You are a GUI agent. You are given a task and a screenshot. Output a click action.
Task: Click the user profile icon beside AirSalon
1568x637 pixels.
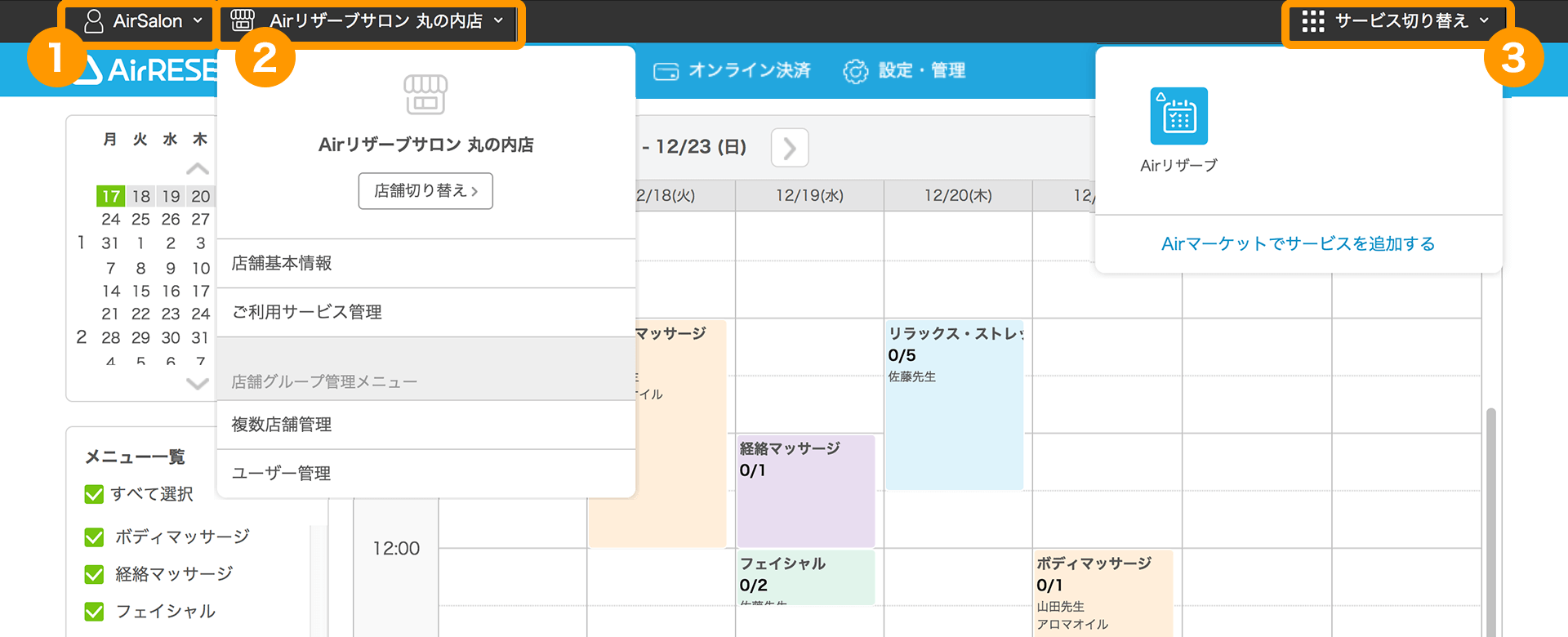(x=94, y=21)
